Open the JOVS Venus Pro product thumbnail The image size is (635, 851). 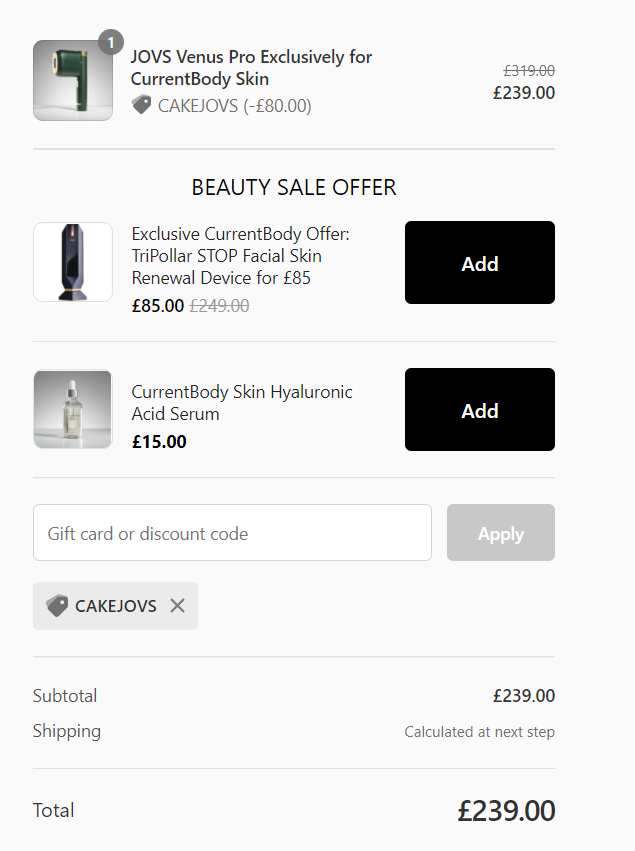(x=73, y=80)
